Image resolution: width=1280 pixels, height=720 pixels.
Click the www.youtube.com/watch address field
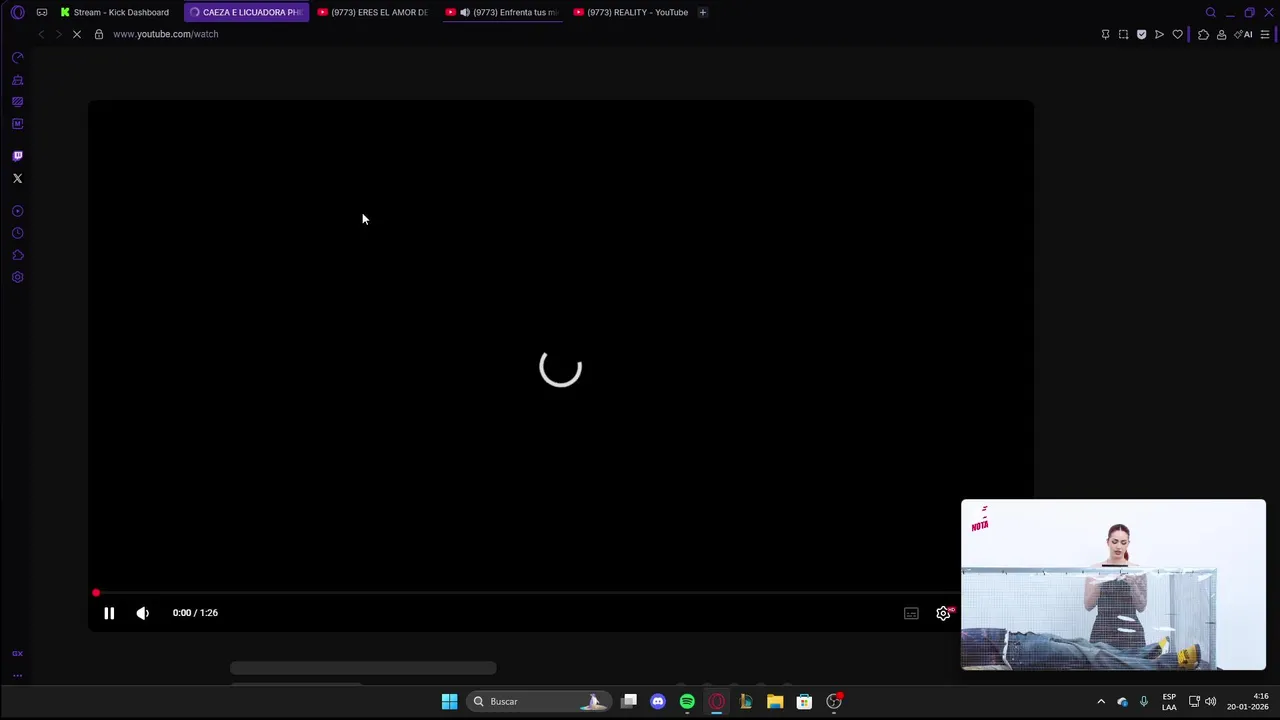pos(166,34)
